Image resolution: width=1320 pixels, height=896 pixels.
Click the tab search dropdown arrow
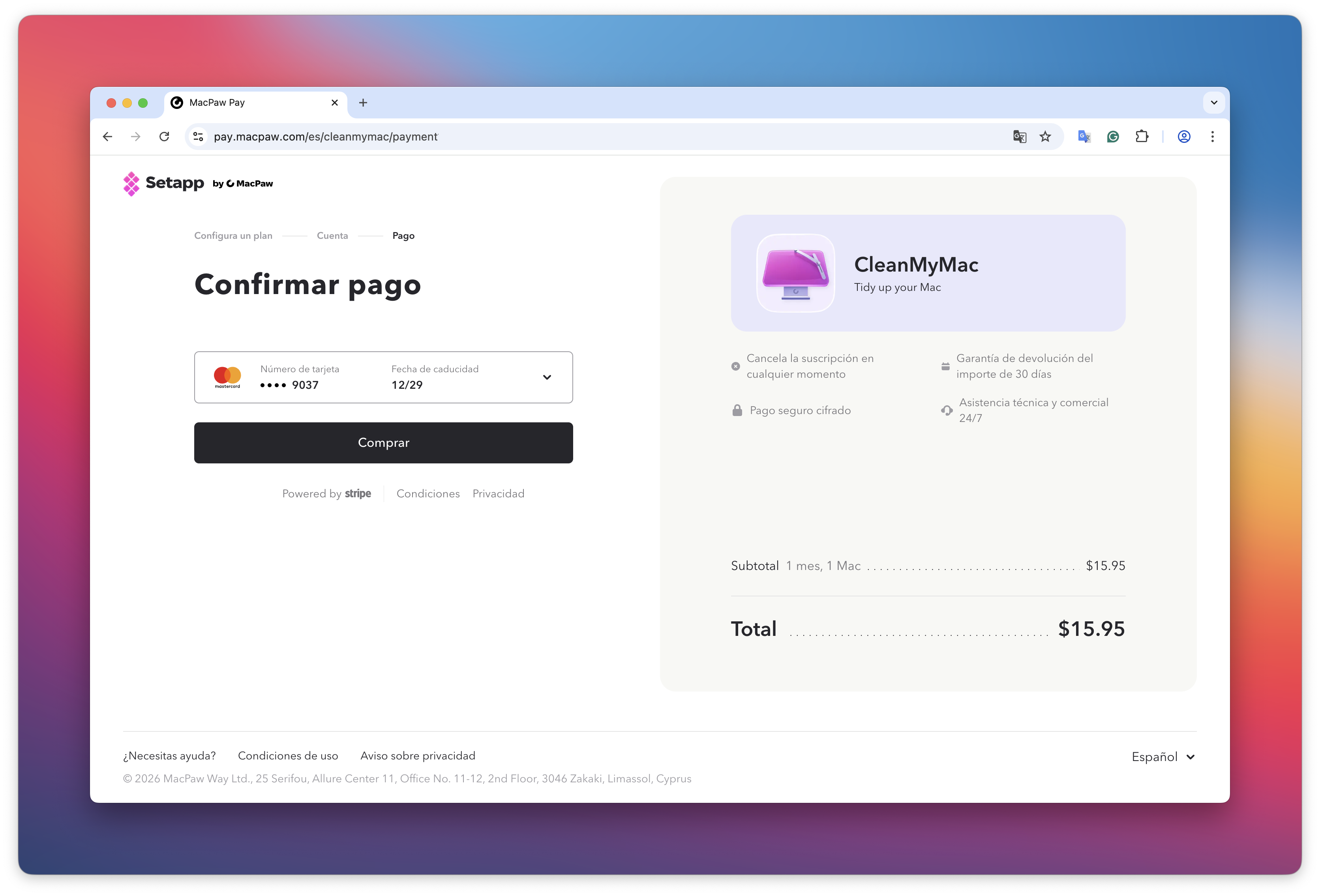coord(1214,103)
